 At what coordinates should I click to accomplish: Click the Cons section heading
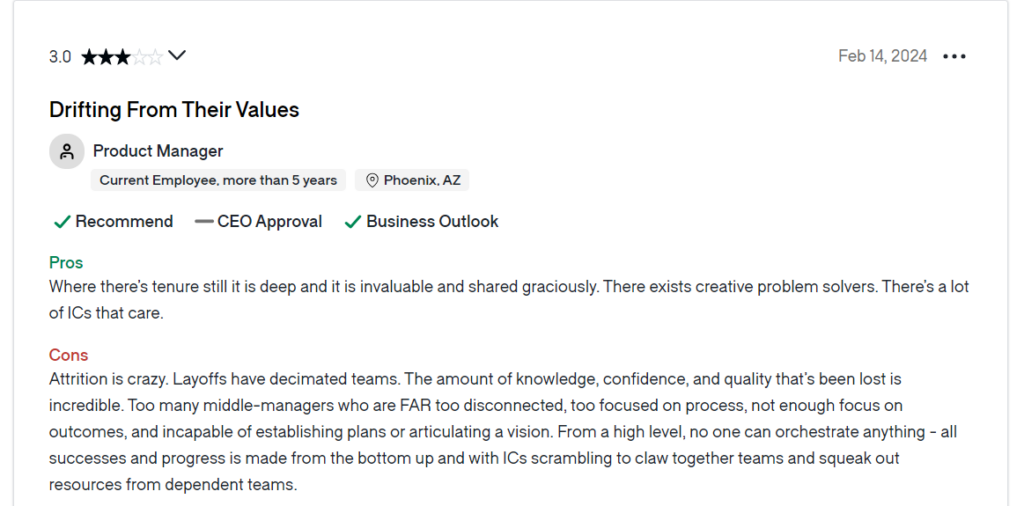coord(69,355)
